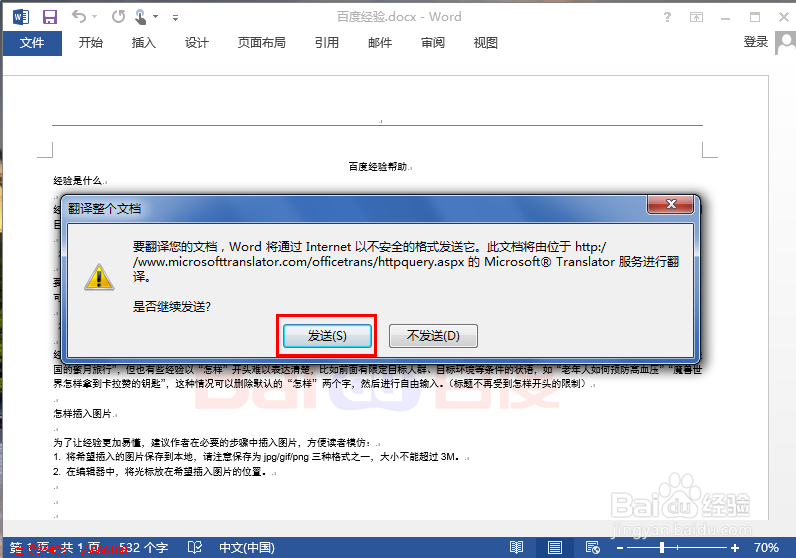Maximize the Word window
This screenshot has width=796, height=558.
coord(755,17)
